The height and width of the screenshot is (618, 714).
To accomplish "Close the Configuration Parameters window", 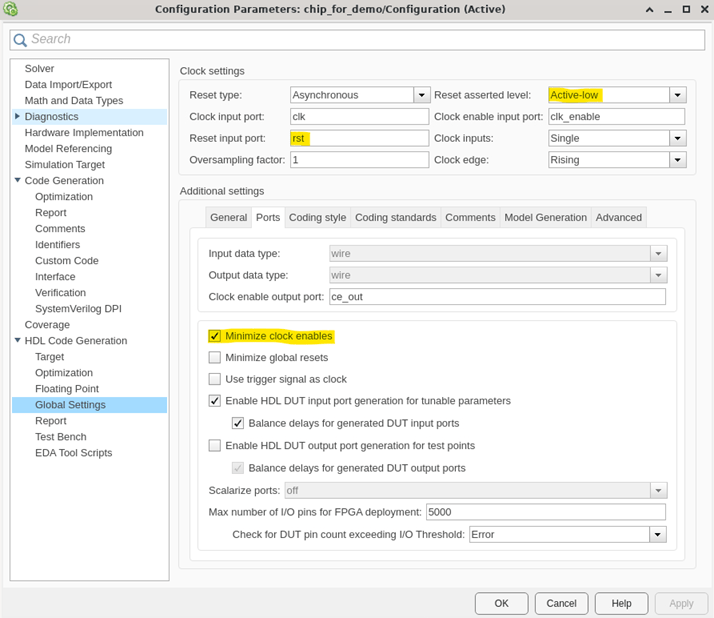I will [702, 9].
